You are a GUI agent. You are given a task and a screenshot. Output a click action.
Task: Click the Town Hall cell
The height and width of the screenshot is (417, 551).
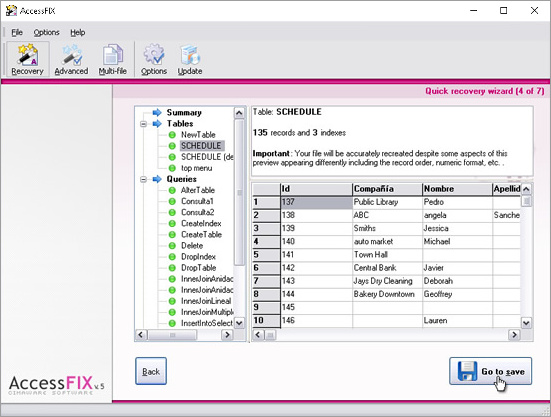pos(387,255)
